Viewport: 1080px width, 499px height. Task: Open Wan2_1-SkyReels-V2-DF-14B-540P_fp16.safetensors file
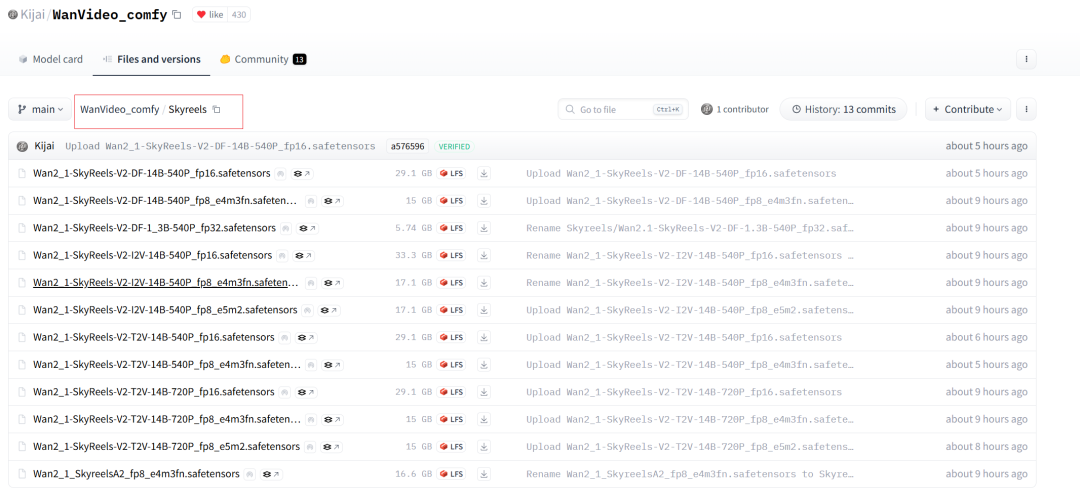click(x=152, y=174)
